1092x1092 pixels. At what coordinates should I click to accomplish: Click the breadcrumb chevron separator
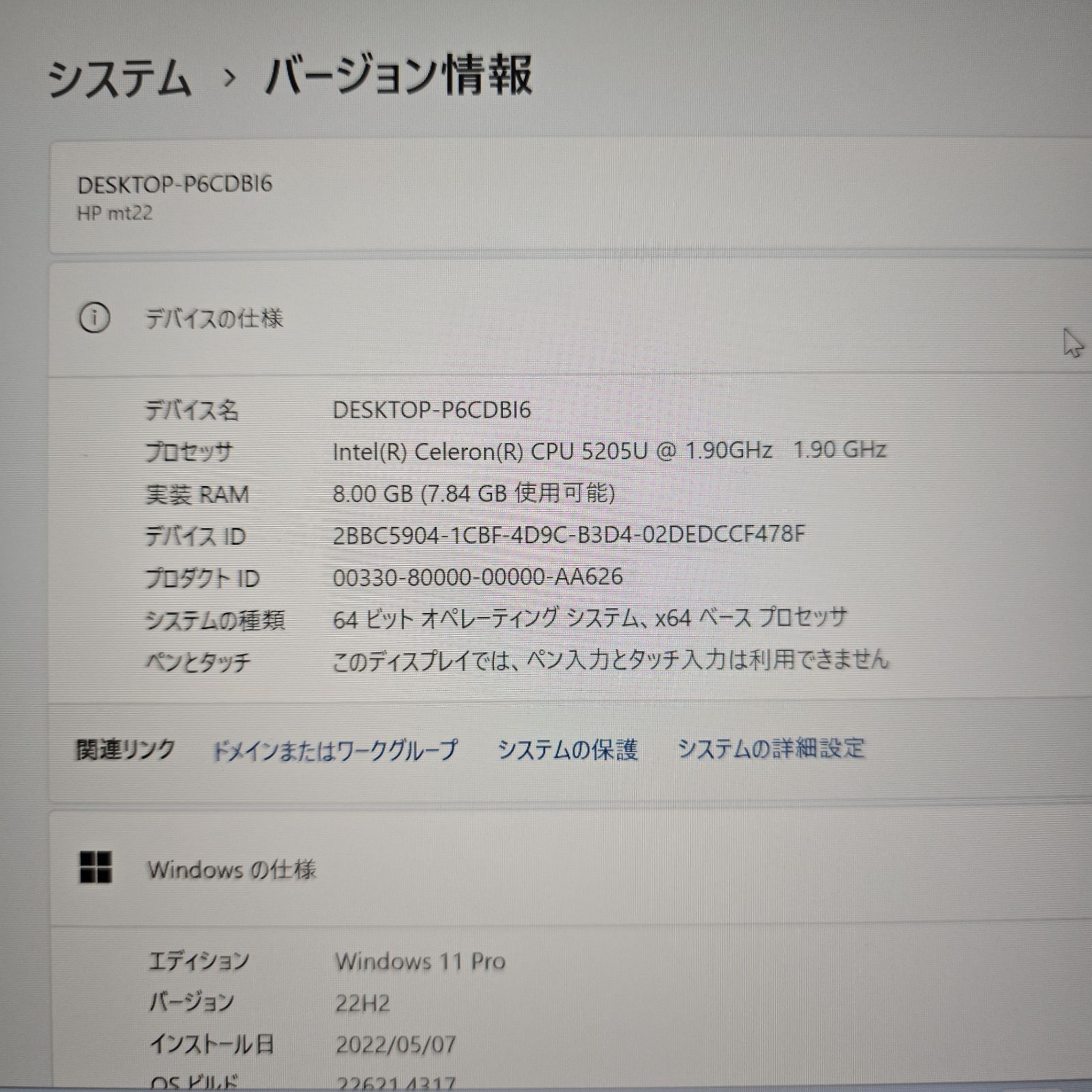point(230,78)
